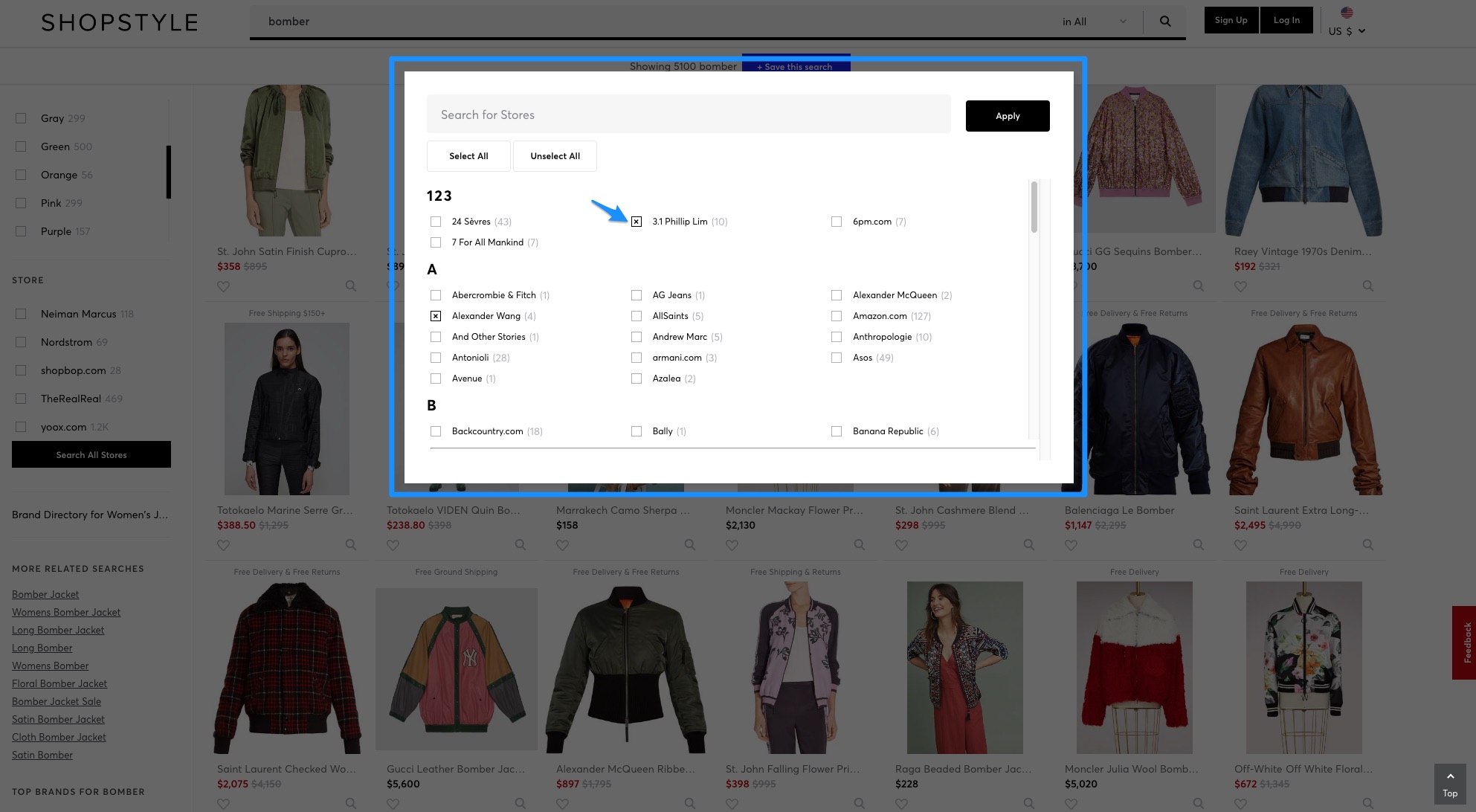Open the Raga Beaded Bomber Jacket thumbnail

(x=964, y=667)
